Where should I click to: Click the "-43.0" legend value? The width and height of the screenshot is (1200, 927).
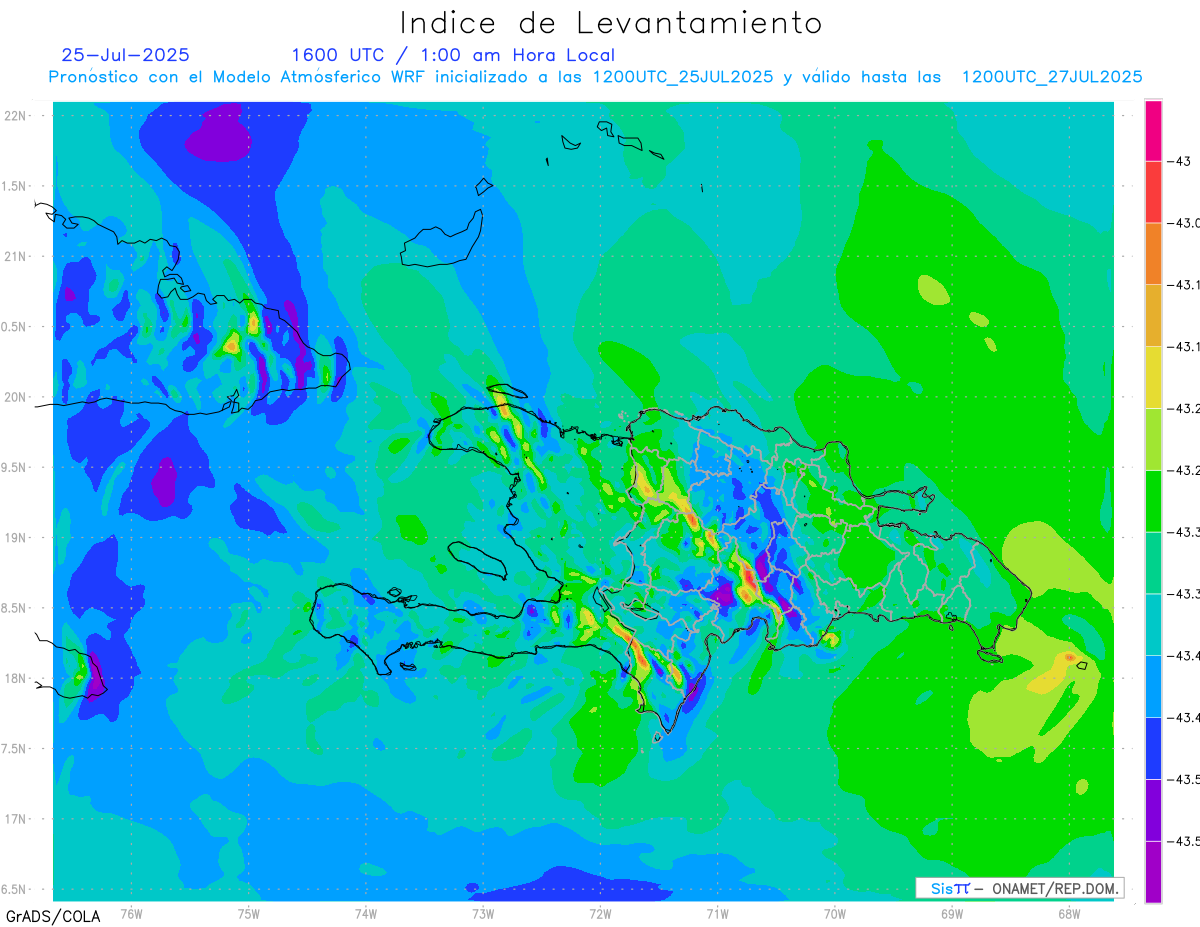pyautogui.click(x=1184, y=223)
